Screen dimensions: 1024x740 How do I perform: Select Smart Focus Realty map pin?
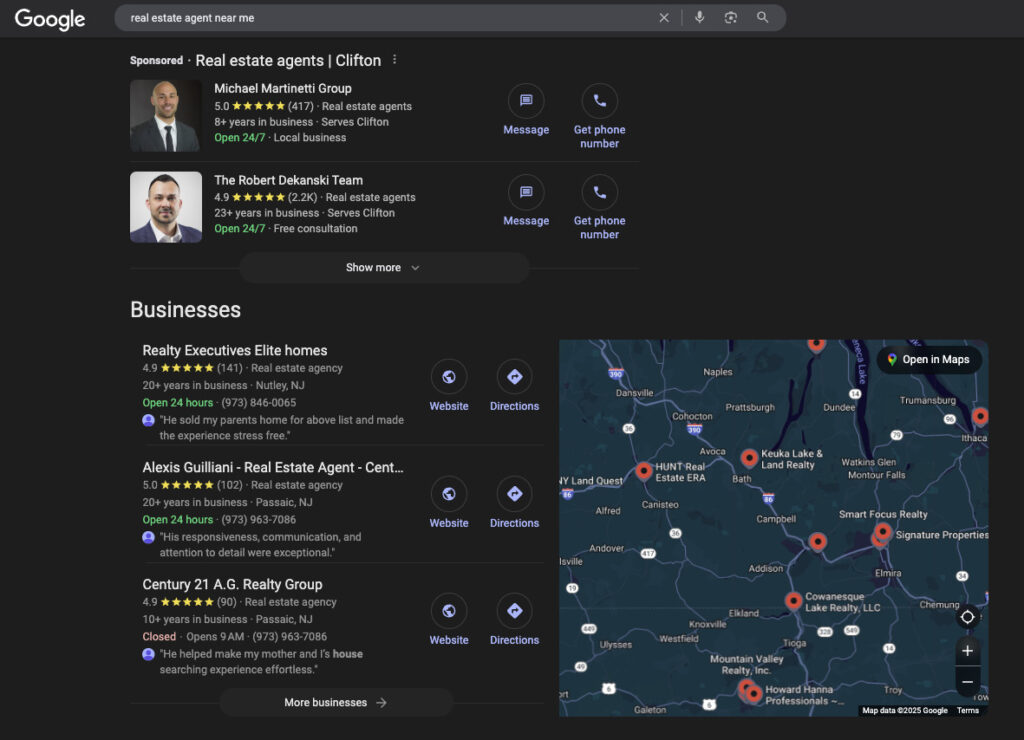pyautogui.click(x=883, y=531)
